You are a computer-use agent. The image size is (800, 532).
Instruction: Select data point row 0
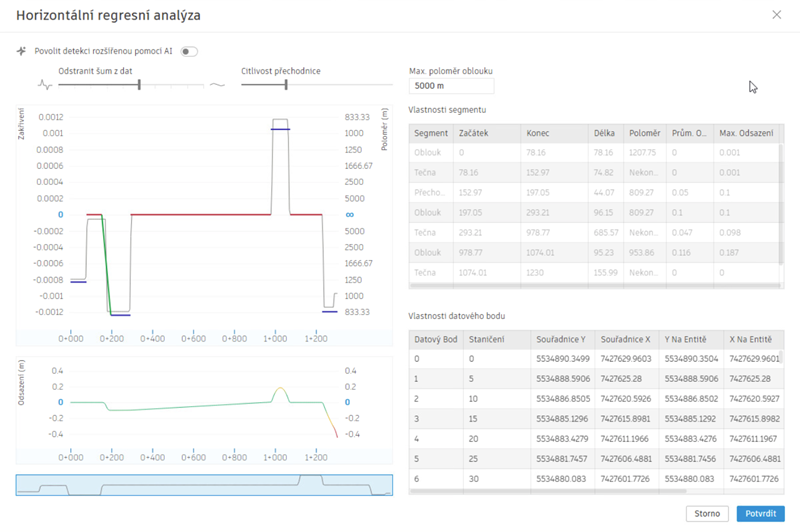(595, 359)
